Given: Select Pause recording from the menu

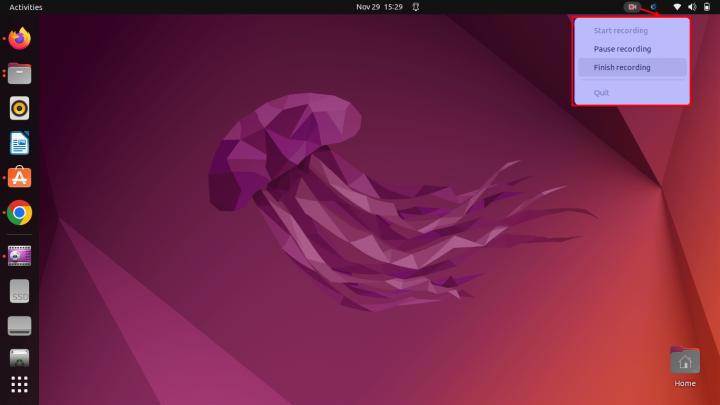Looking at the screenshot, I should pyautogui.click(x=622, y=49).
